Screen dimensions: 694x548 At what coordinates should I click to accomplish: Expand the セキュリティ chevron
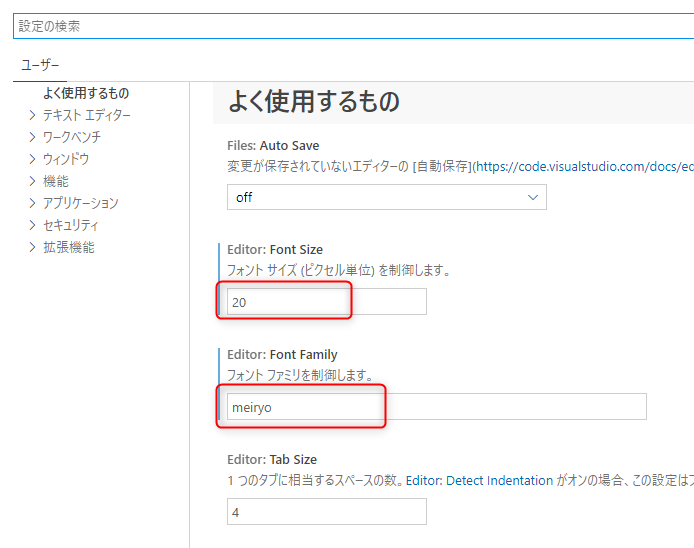click(33, 225)
